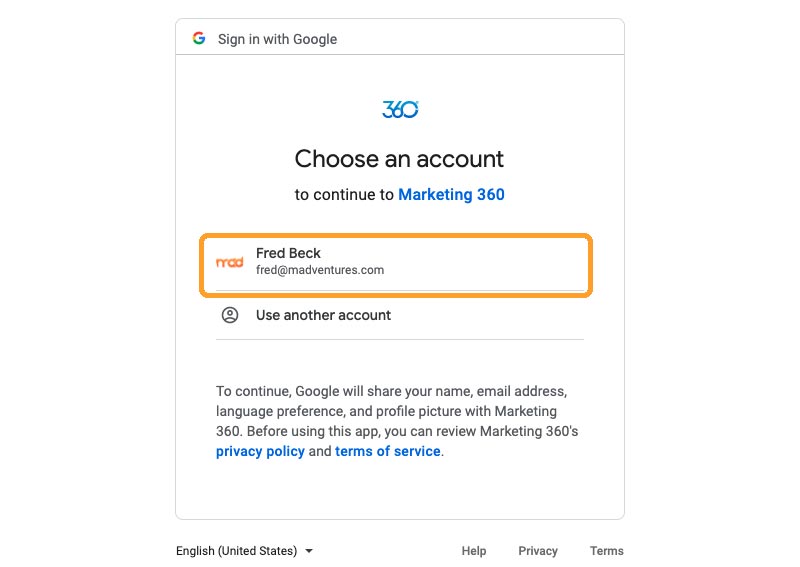This screenshot has width=800, height=567.
Task: Click the Sign in with Google header text
Action: tap(278, 39)
